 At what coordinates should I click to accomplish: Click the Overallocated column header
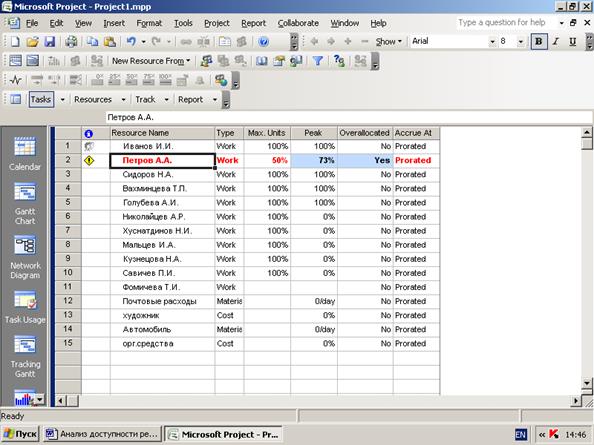(365, 133)
